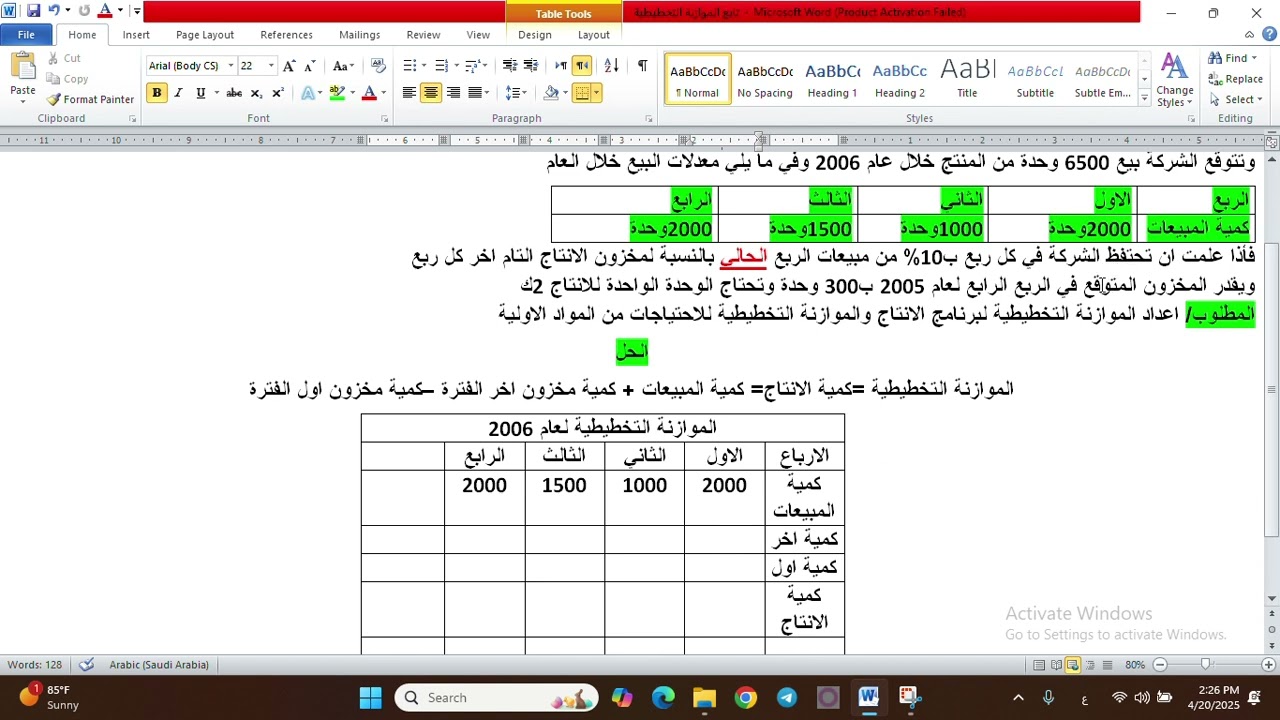Open the borders dropdown arrow
This screenshot has width=1280, height=720.
point(596,93)
